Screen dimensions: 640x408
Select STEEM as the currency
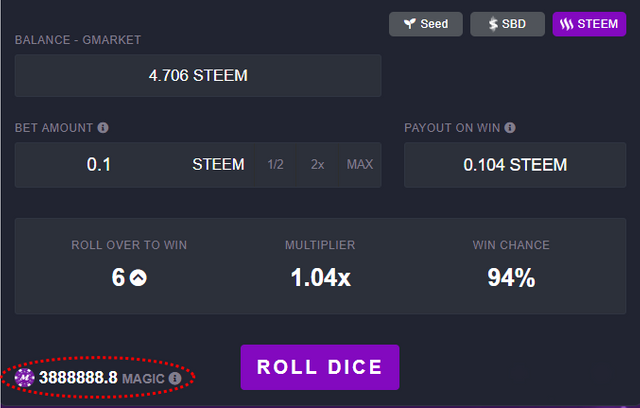[x=589, y=24]
